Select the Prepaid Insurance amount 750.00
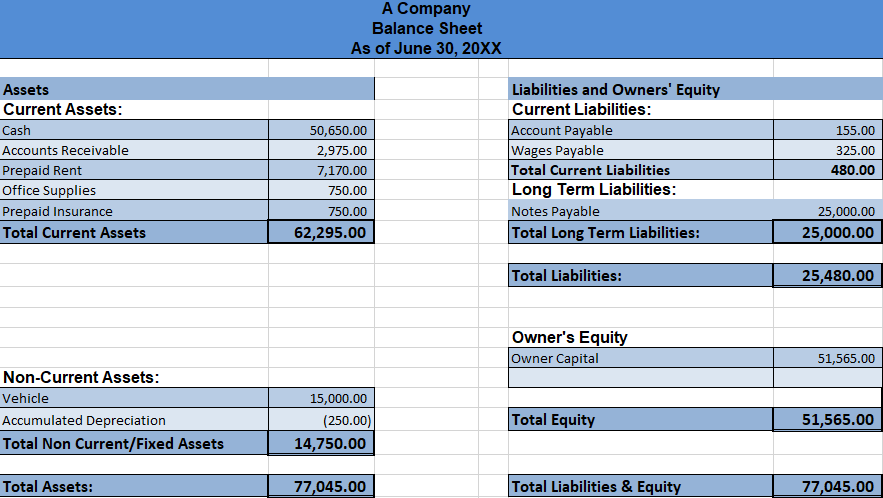 [x=321, y=211]
